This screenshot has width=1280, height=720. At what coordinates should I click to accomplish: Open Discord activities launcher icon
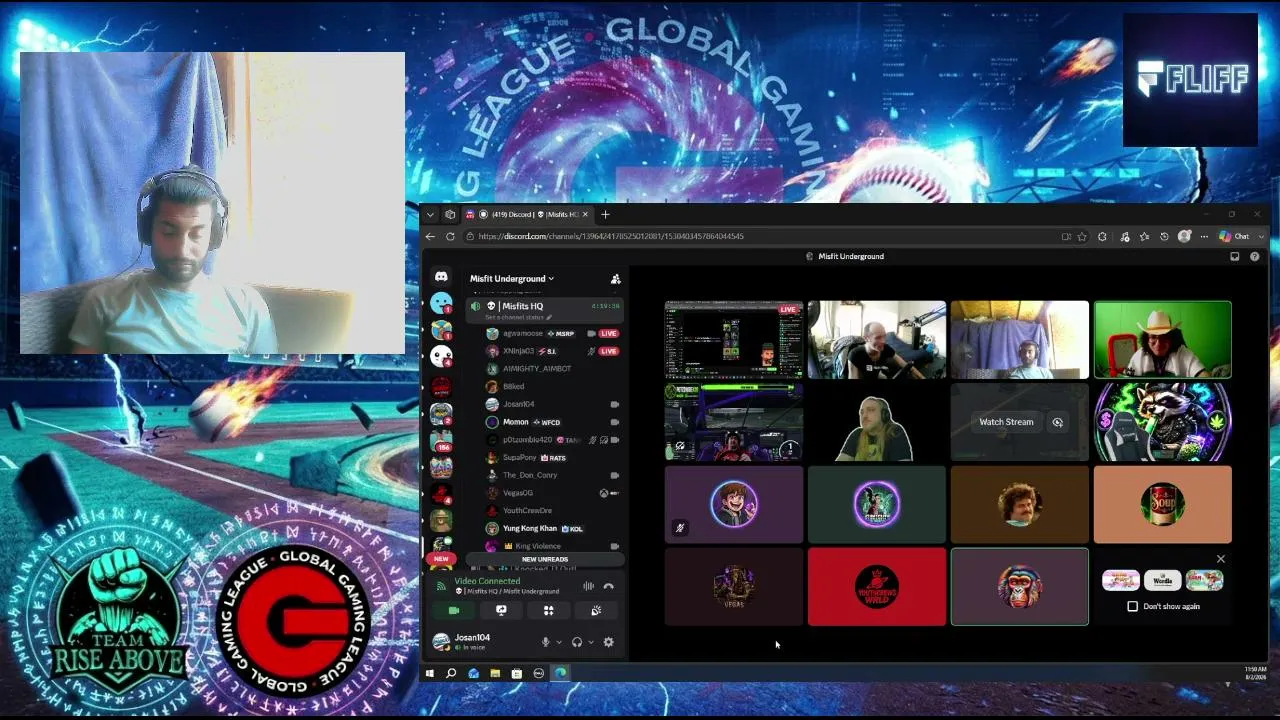coord(548,610)
